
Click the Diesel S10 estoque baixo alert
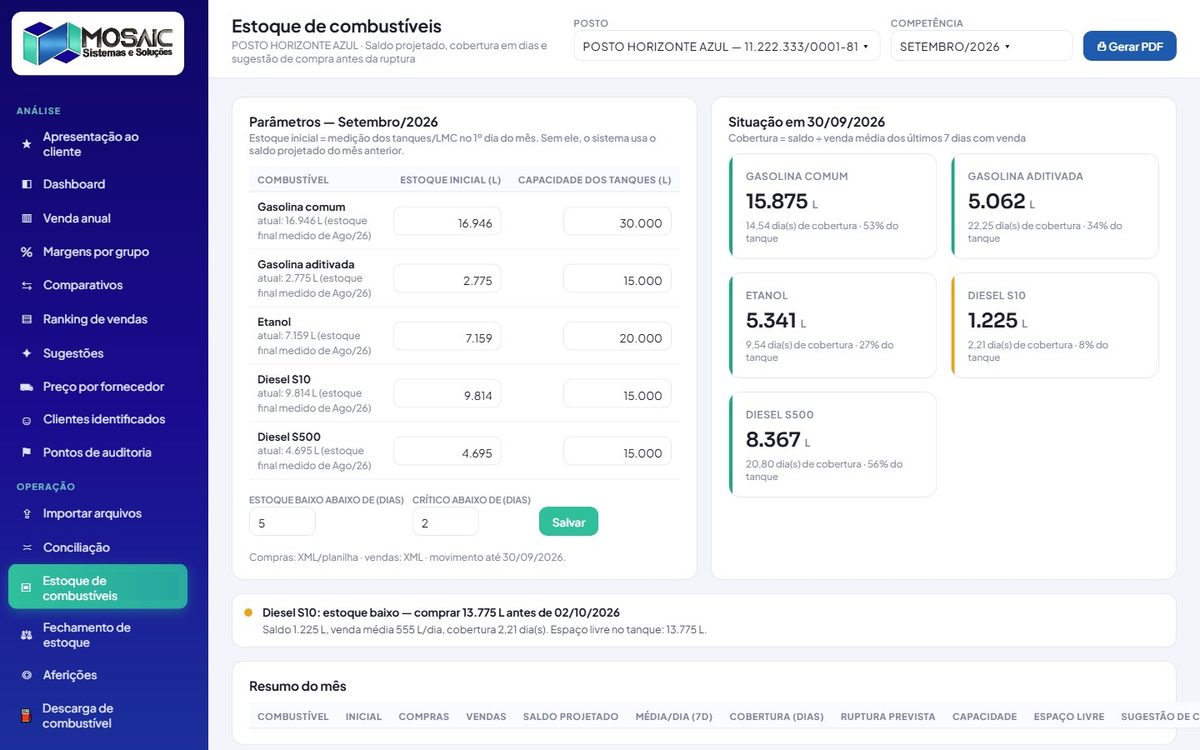704,620
